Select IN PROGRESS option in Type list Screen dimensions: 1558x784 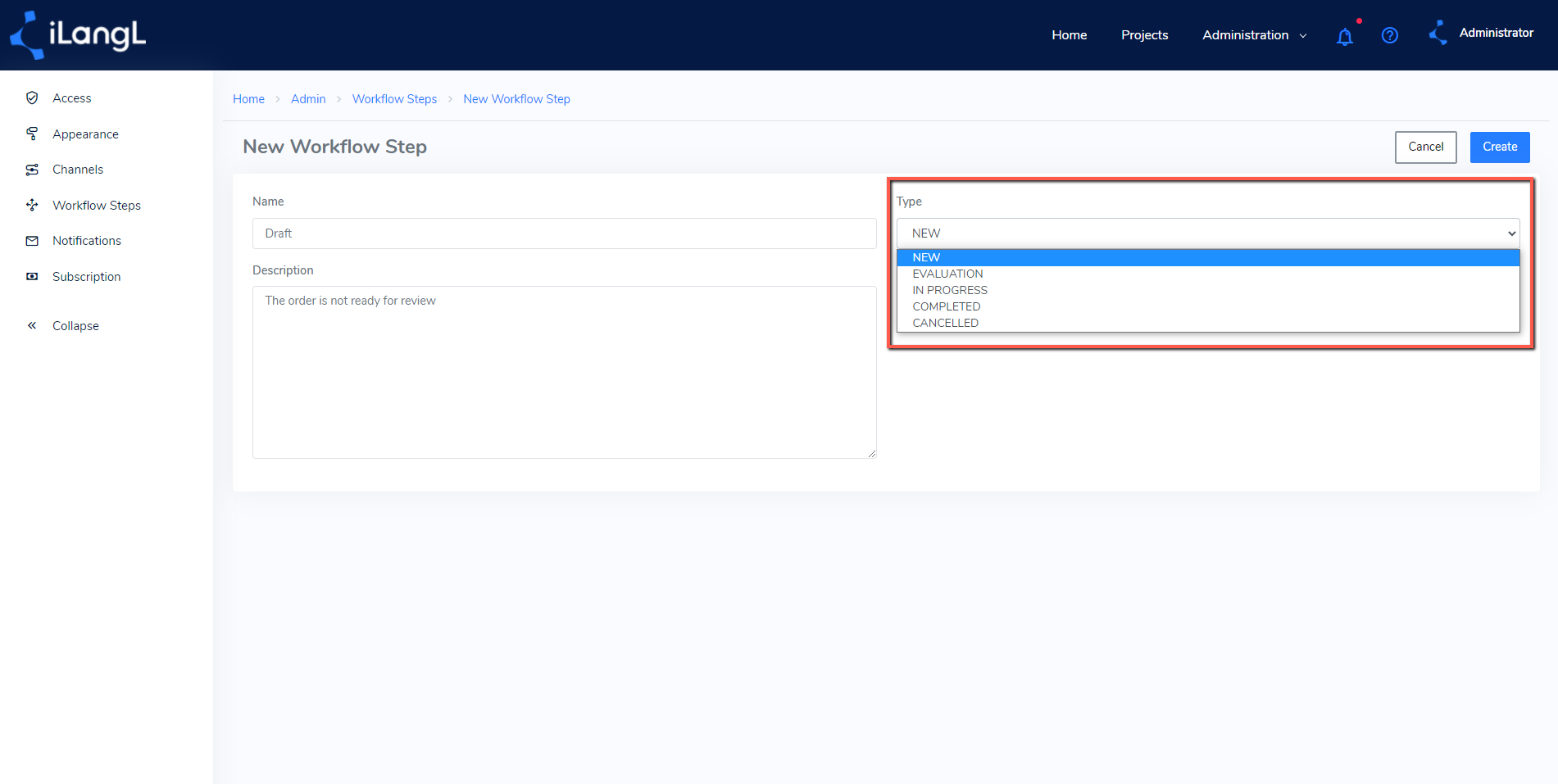click(1208, 290)
